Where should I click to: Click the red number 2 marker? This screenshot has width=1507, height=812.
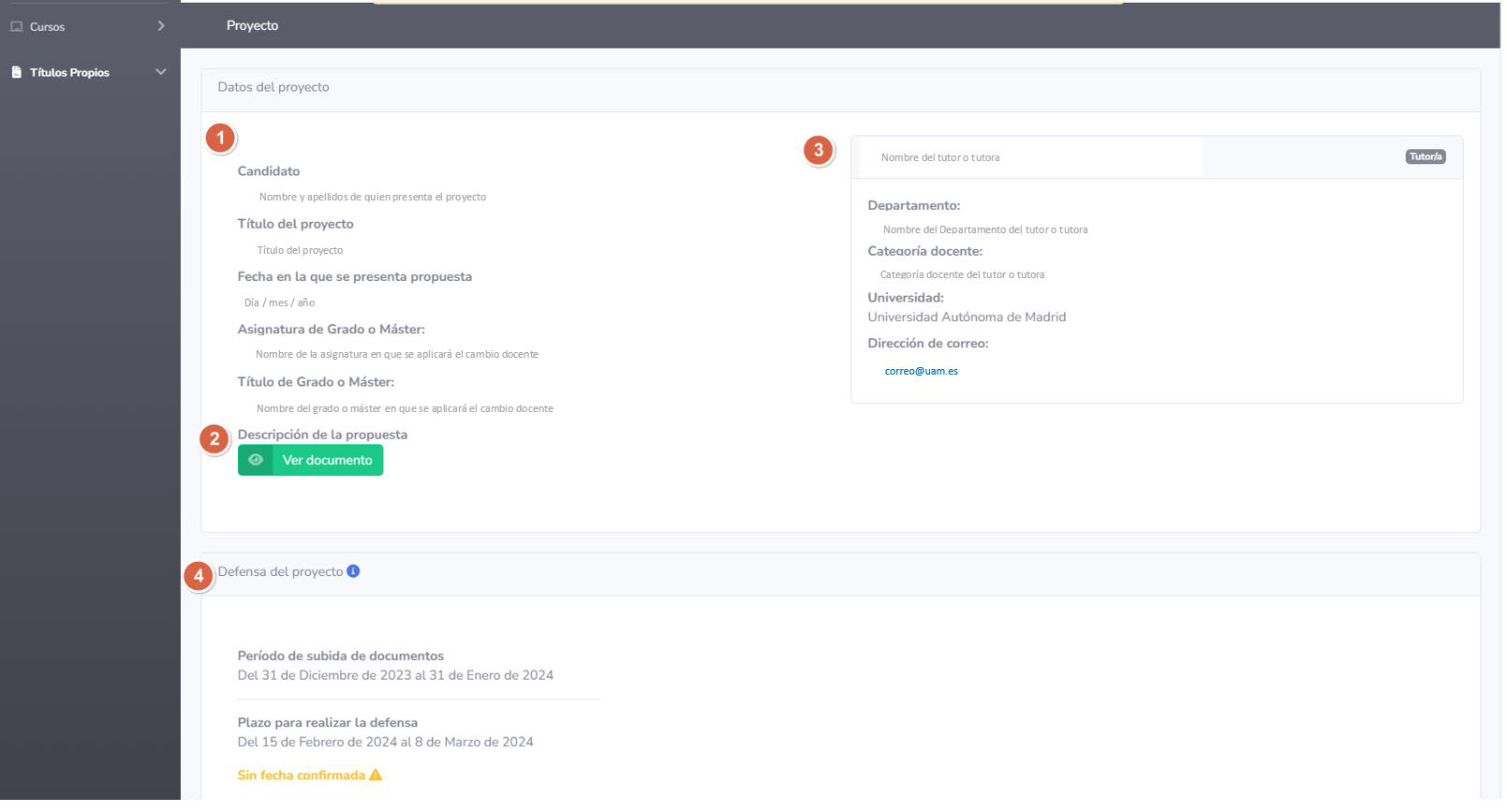coord(214,438)
